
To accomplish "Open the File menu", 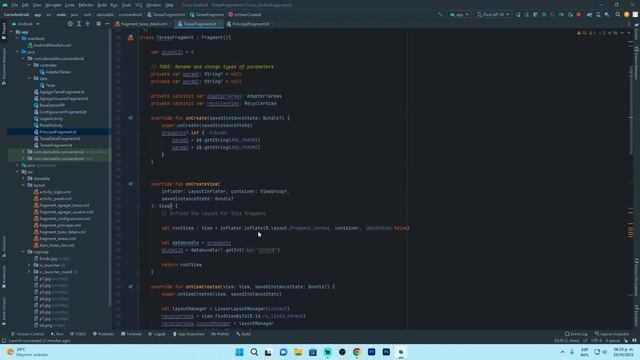I will [x=15, y=5].
